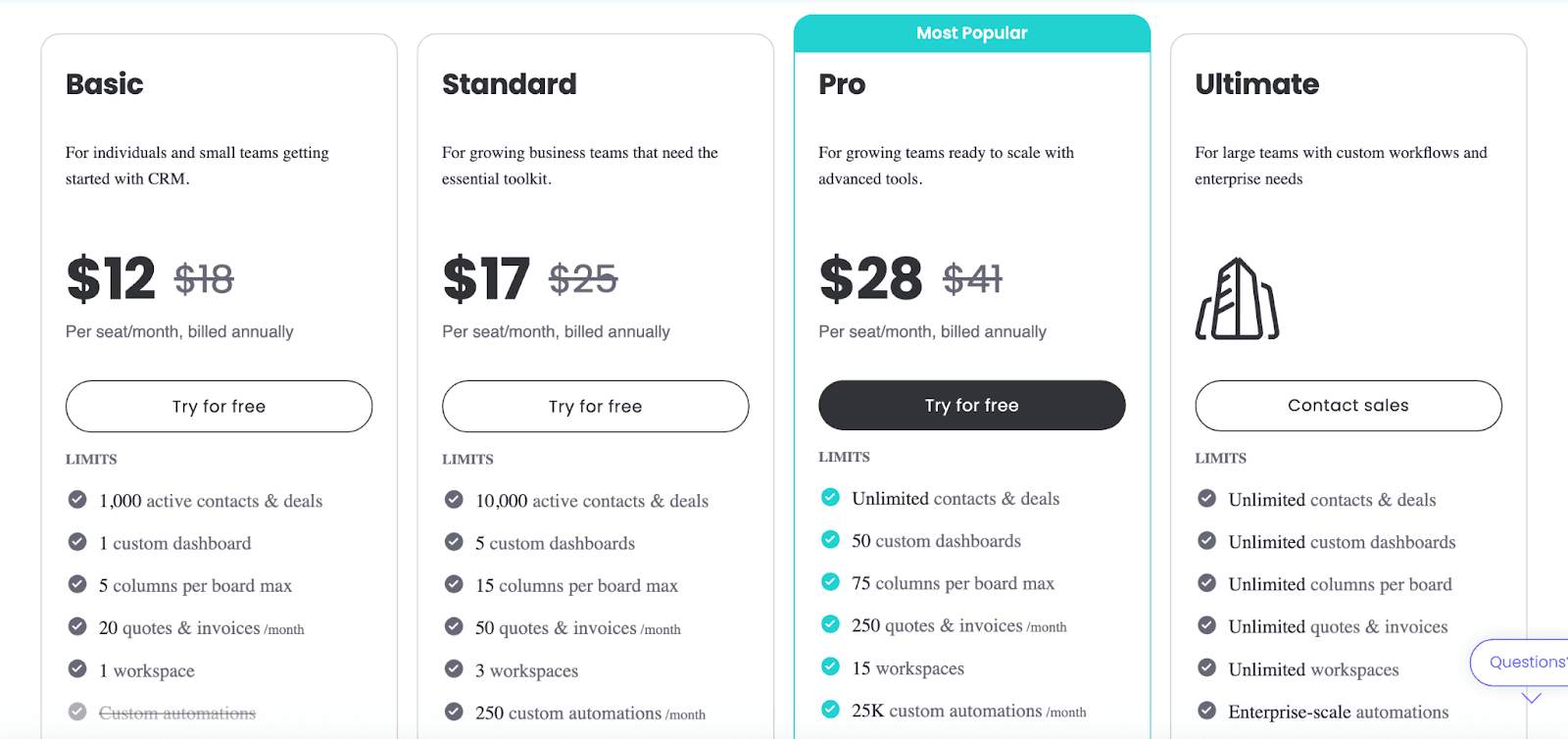Click the checkmark beside "1,000 active contacts & deals"
This screenshot has width=1568, height=739.
pyautogui.click(x=77, y=499)
